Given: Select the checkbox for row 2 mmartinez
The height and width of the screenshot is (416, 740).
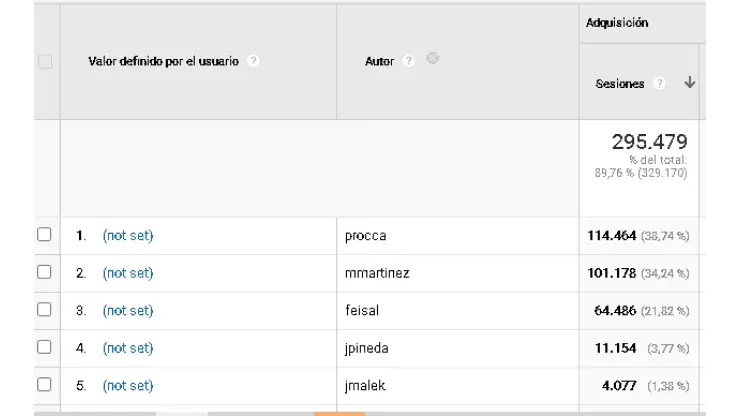Looking at the screenshot, I should tap(44, 272).
